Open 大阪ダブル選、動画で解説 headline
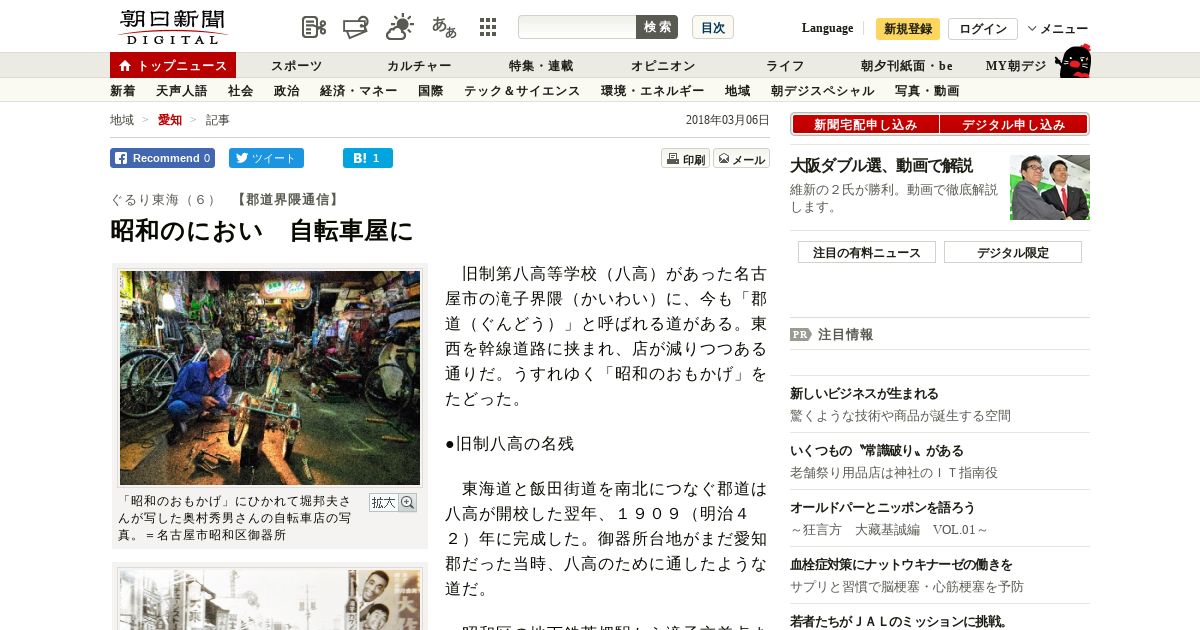 click(x=881, y=166)
